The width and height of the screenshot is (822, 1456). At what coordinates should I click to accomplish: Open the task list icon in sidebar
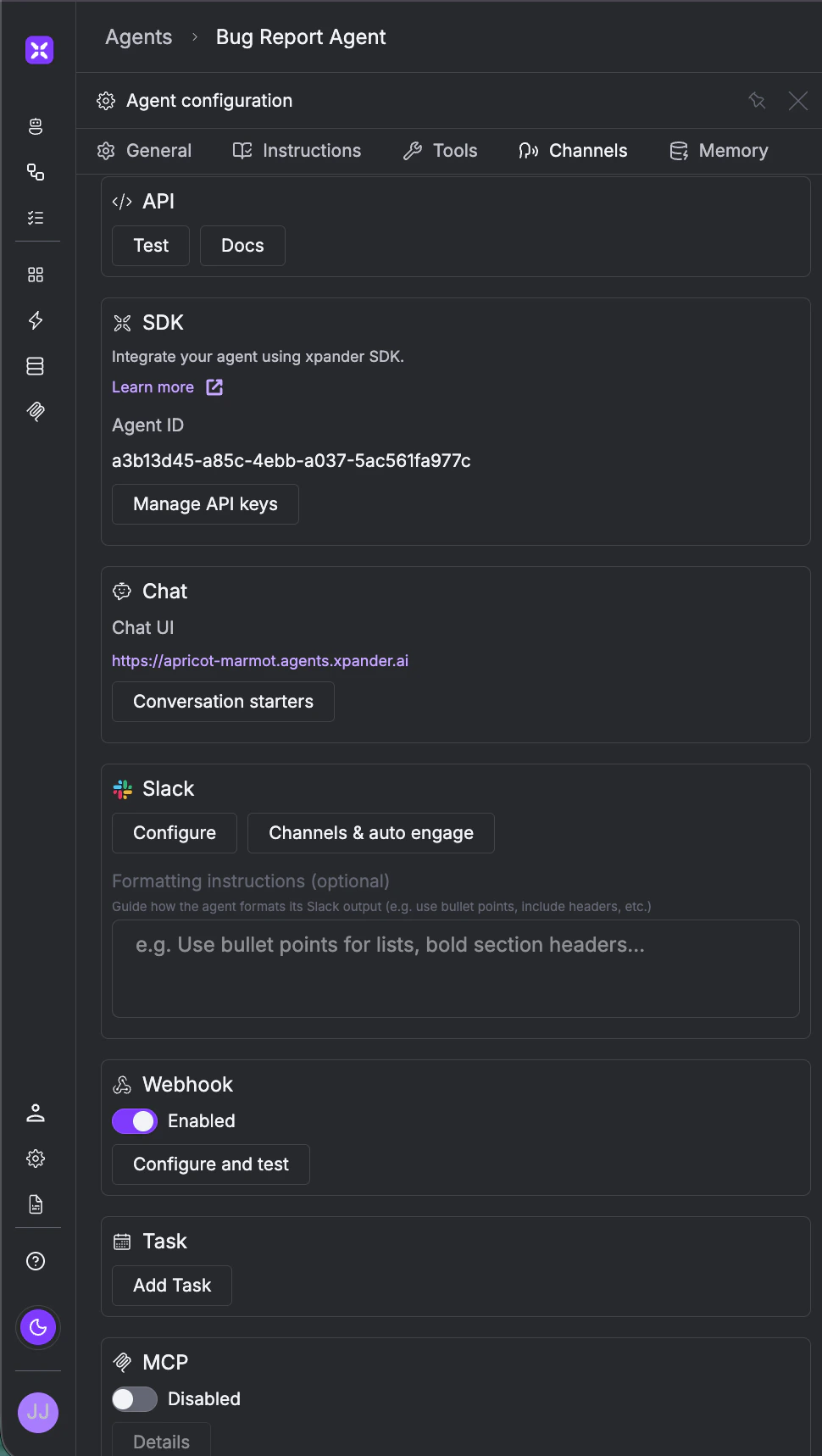tap(36, 218)
